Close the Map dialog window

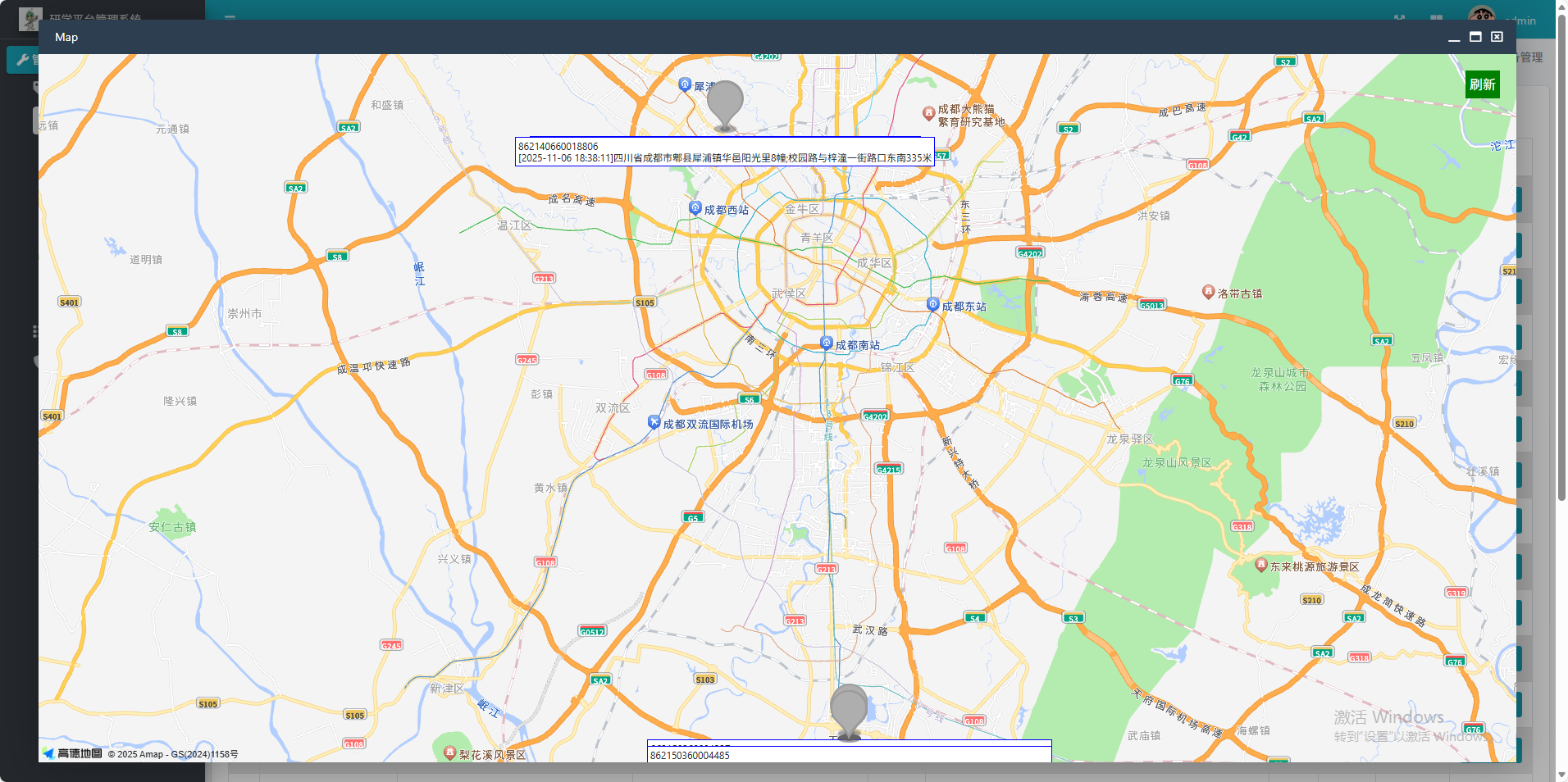1497,37
